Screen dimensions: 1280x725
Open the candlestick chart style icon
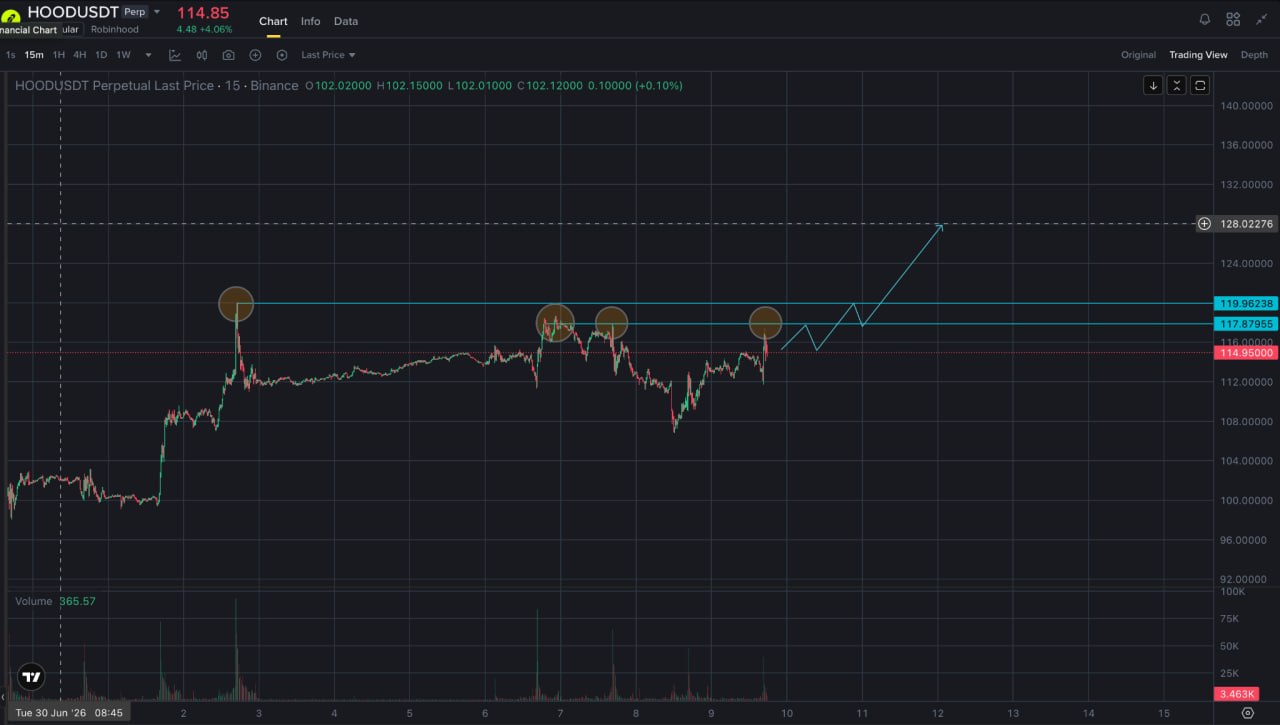[202, 55]
